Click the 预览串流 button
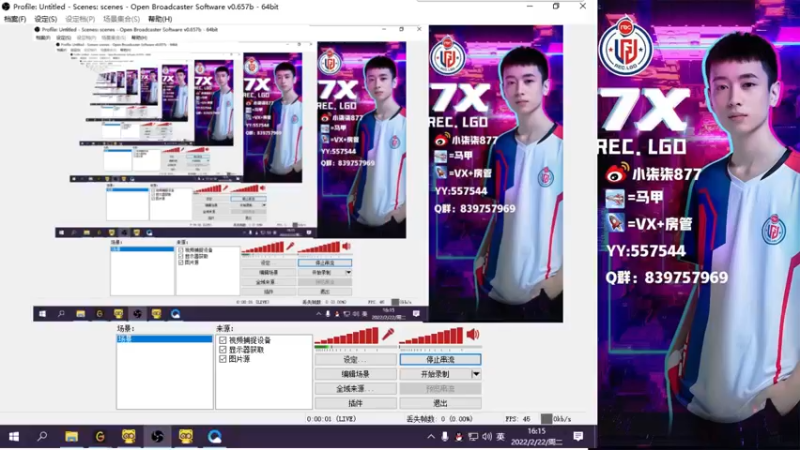The image size is (800, 450). (x=440, y=388)
